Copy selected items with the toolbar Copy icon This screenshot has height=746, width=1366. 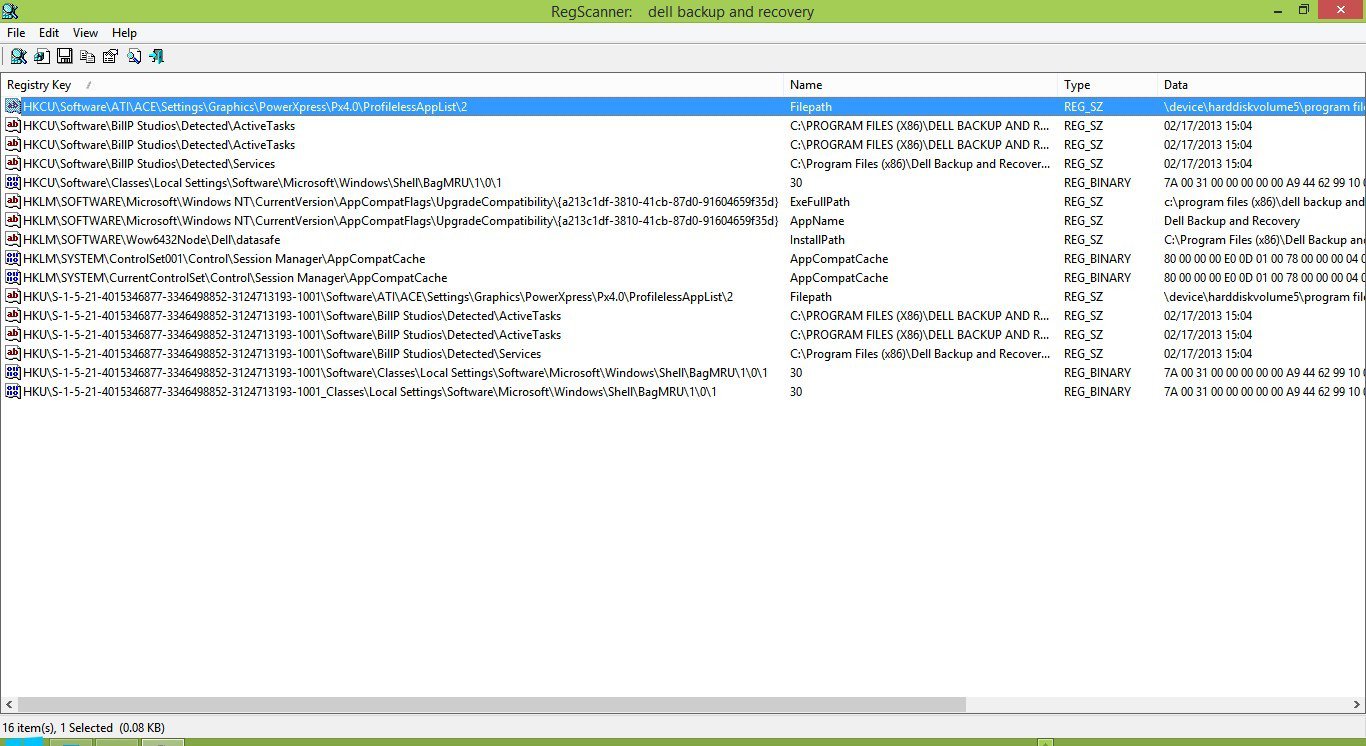[88, 56]
